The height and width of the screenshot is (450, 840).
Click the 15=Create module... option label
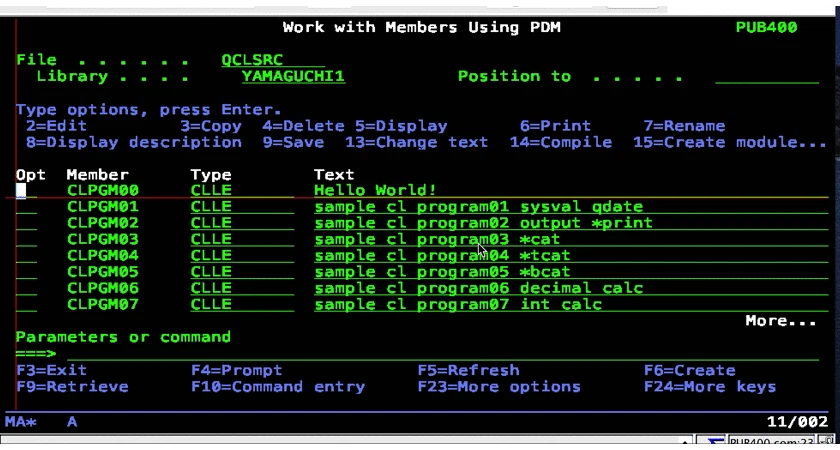(730, 142)
